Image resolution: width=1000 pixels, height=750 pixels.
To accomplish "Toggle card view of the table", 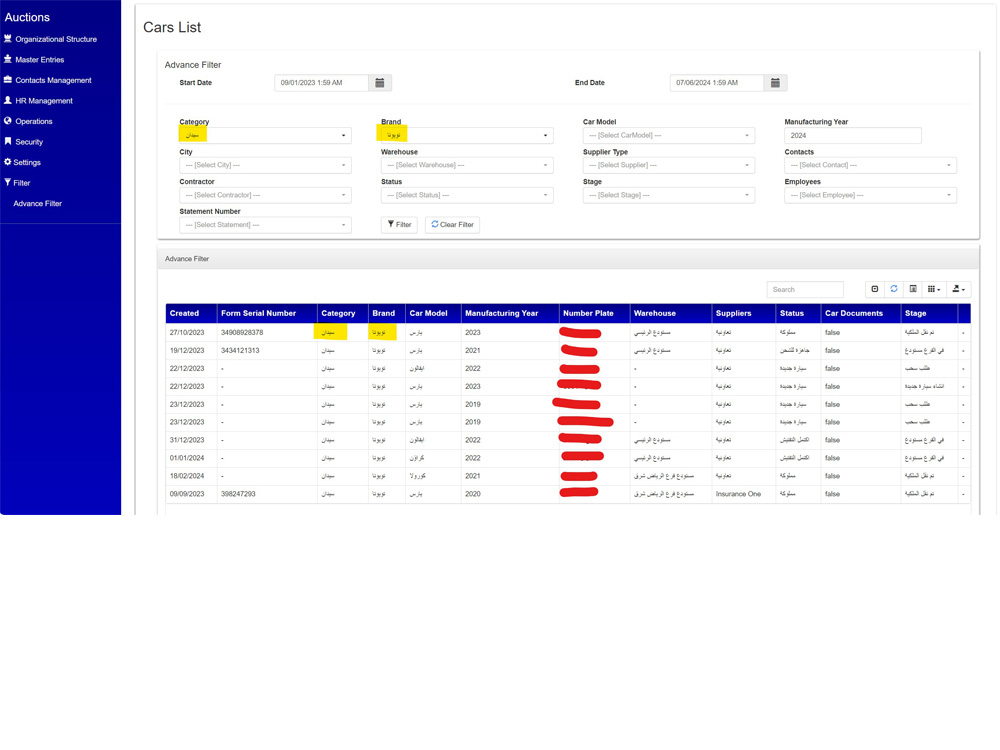I will (913, 290).
